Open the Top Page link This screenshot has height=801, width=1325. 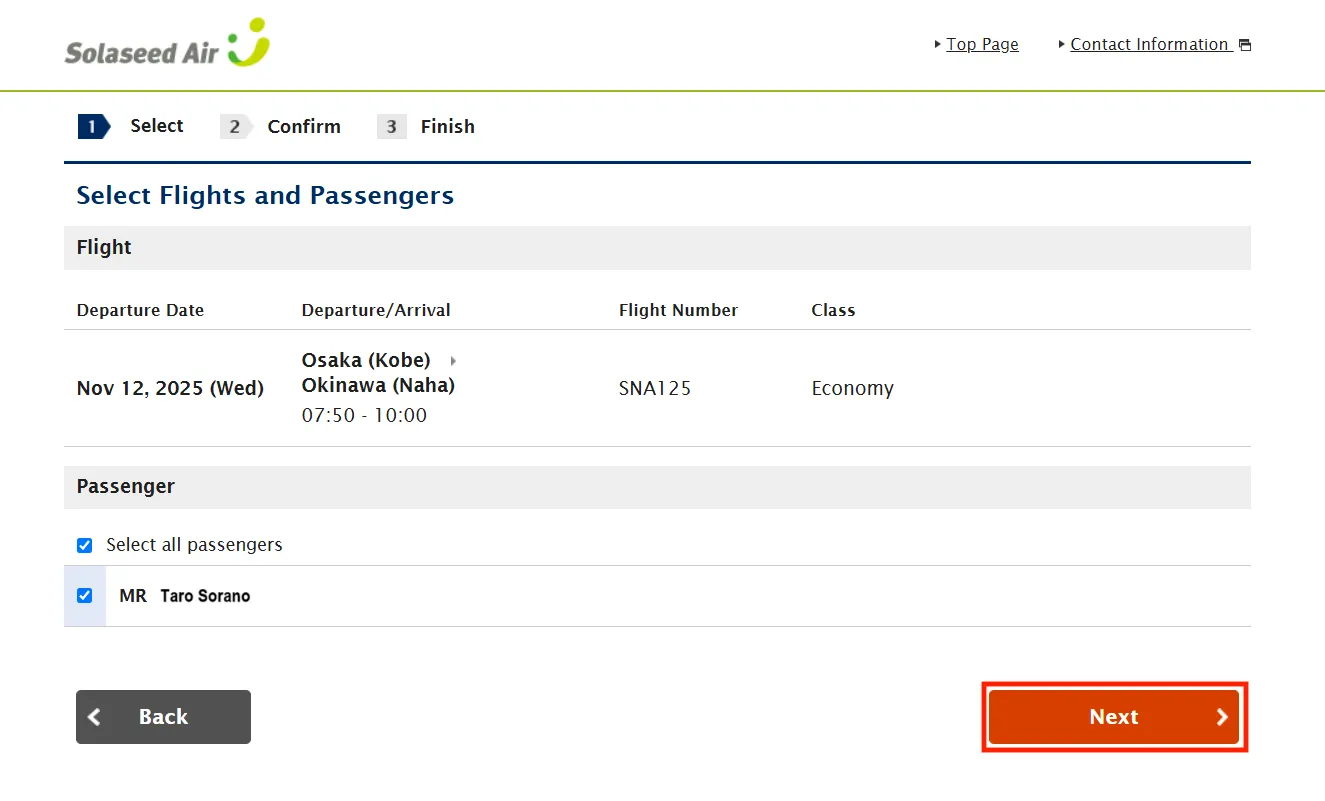click(982, 44)
